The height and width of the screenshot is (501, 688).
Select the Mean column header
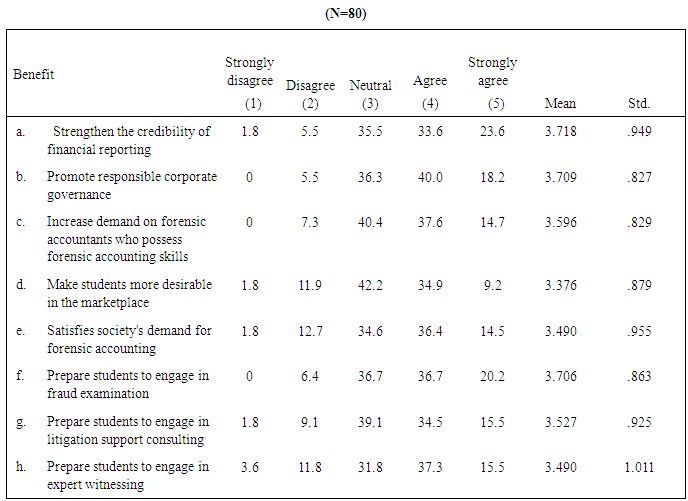[560, 103]
